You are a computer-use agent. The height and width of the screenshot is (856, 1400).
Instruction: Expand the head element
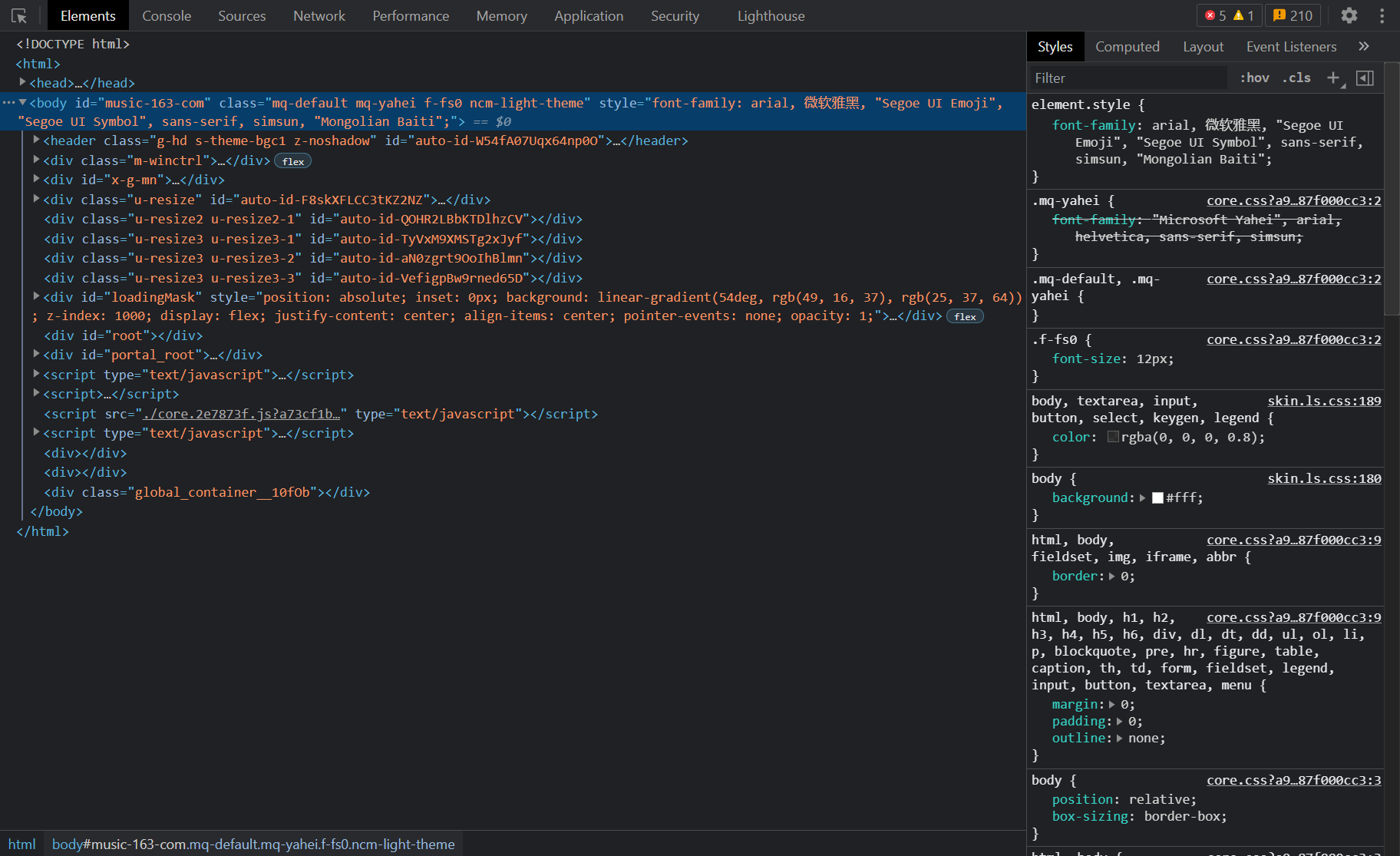tap(22, 82)
